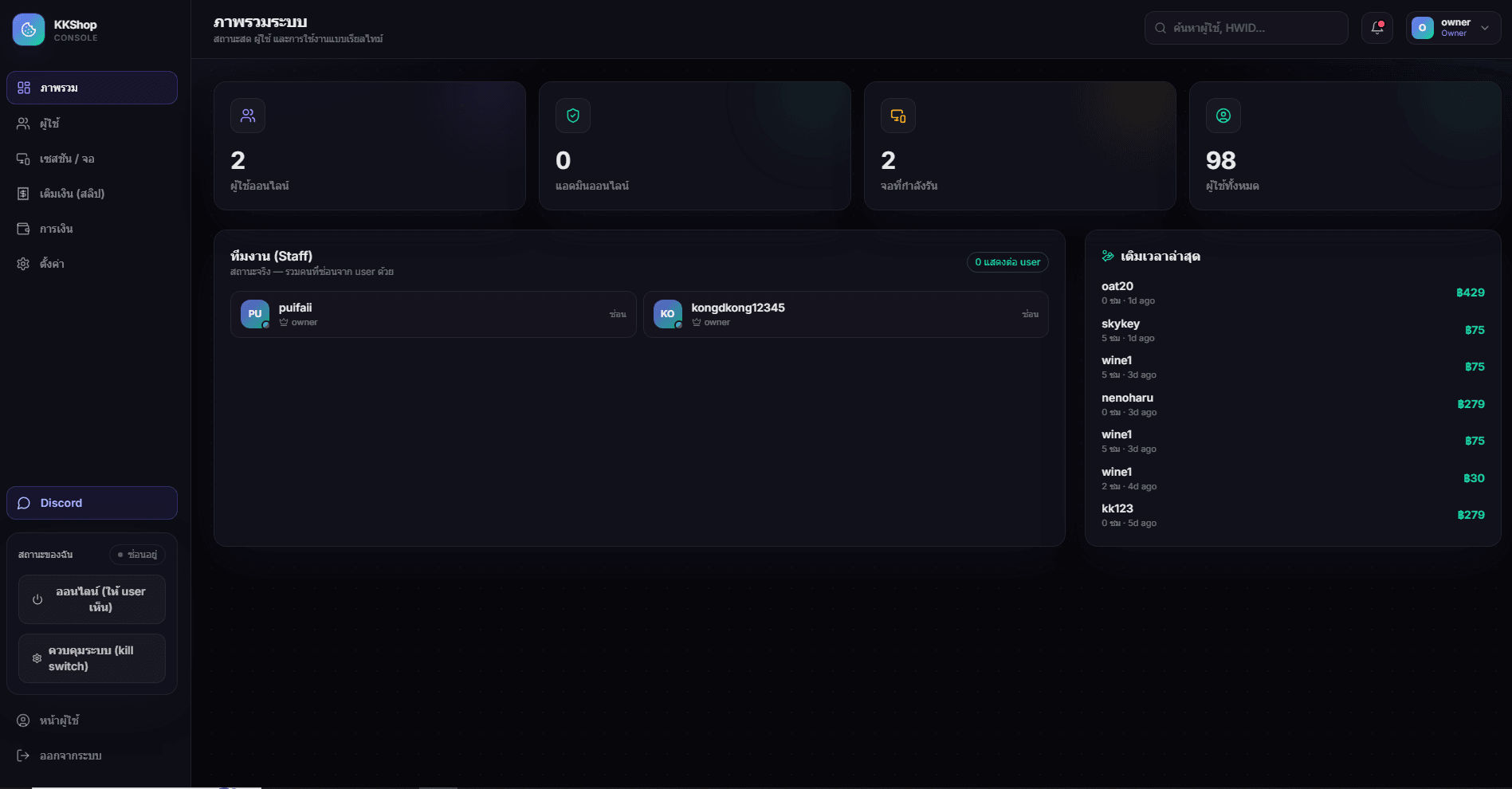
Task: Click the ฿279 amount for kk123
Action: click(1471, 515)
